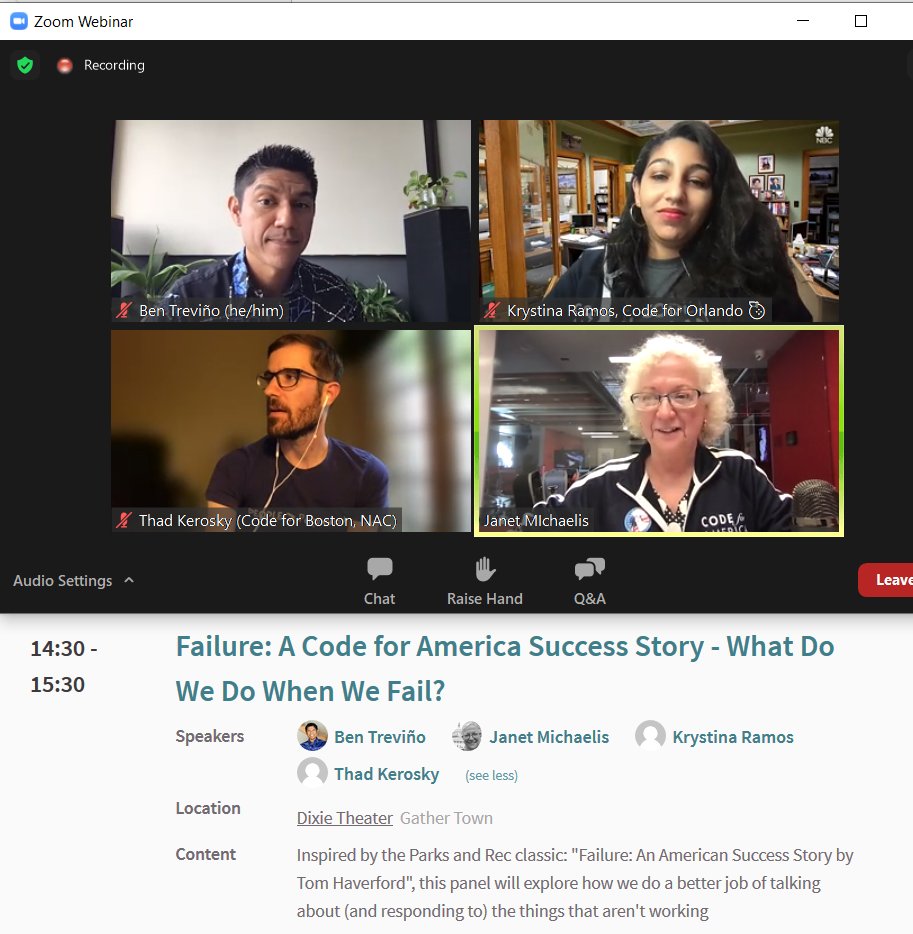Click the '14:30 - 15:30' session time
This screenshot has width=913, height=934.
pos(64,667)
